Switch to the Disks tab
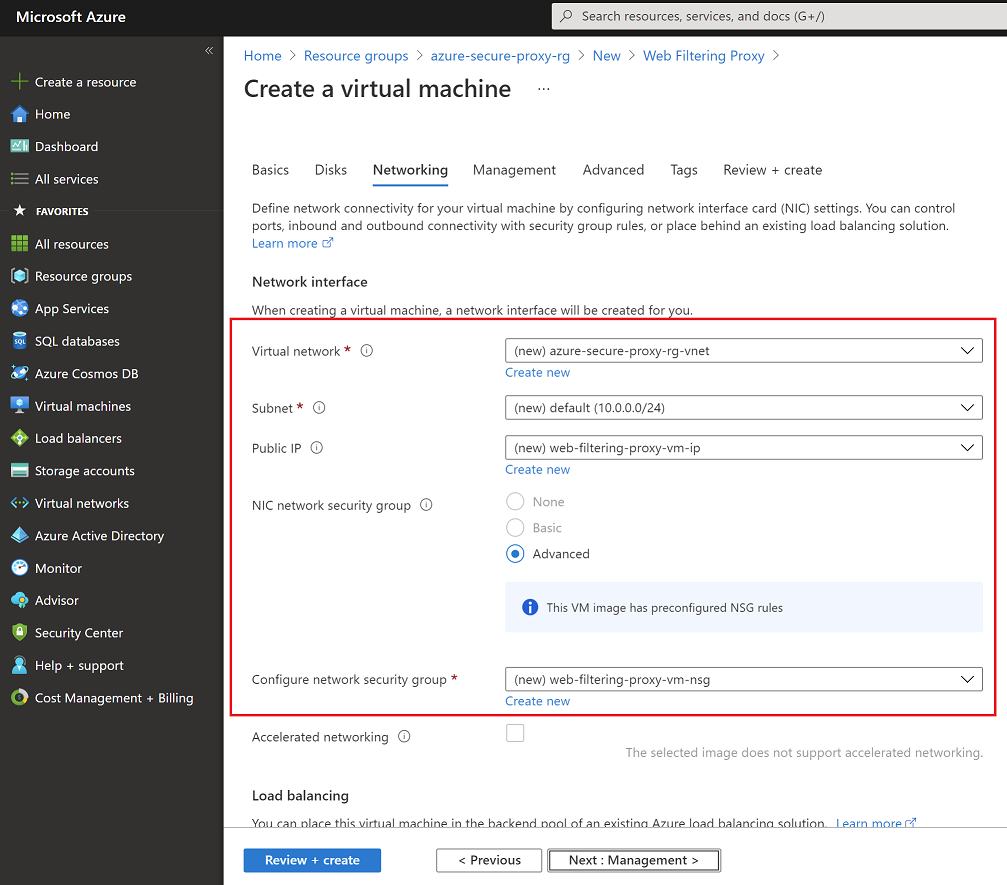1007x885 pixels. [331, 170]
